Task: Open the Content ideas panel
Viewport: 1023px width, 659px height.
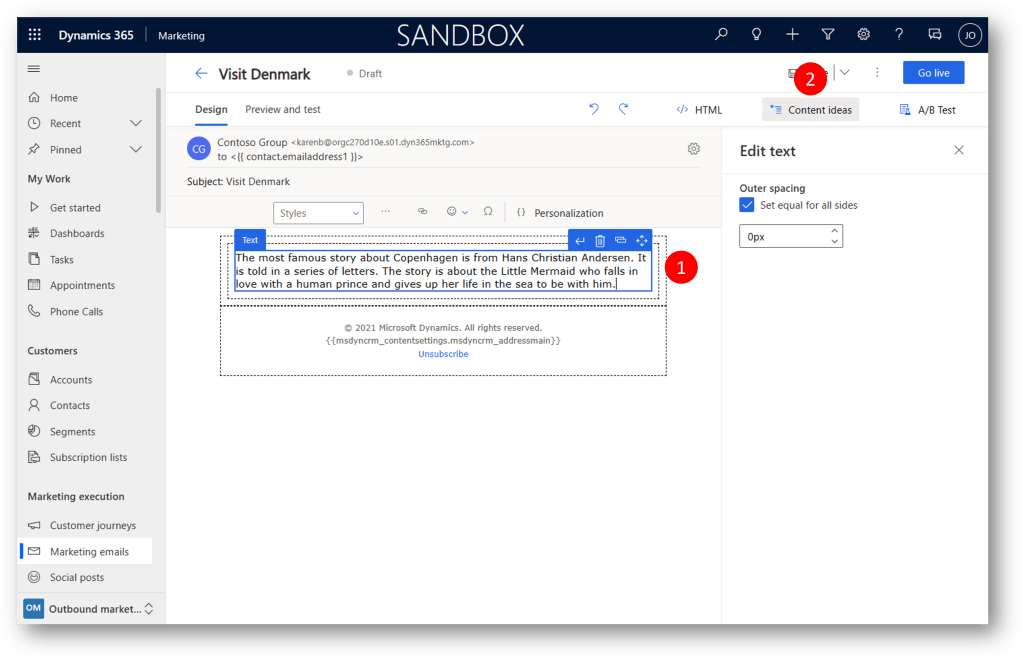Action: click(810, 110)
